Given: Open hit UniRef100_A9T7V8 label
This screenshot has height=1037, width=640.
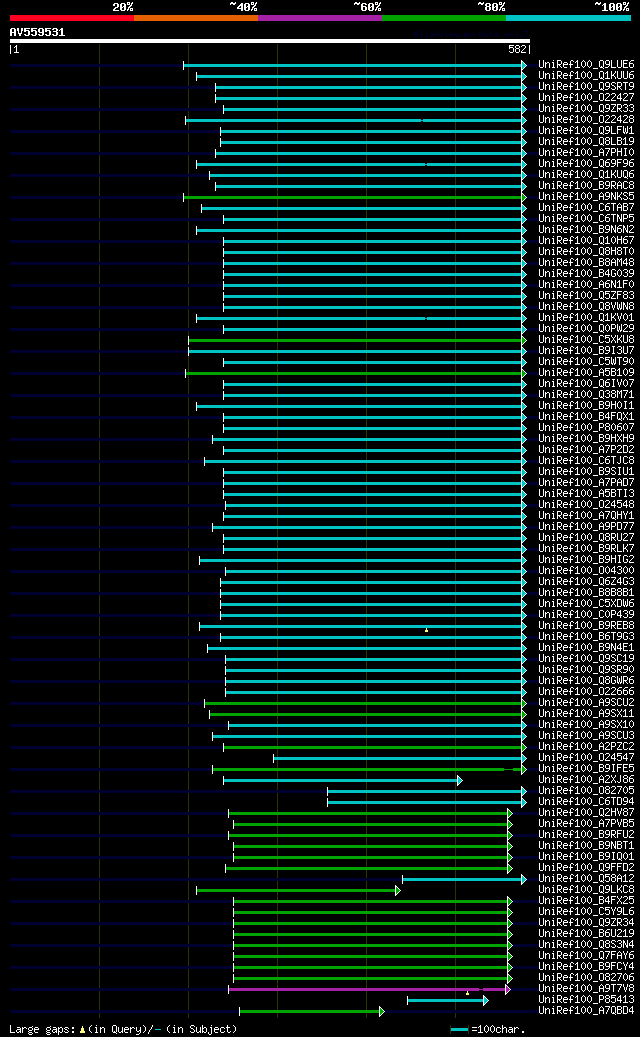Looking at the screenshot, I should pyautogui.click(x=586, y=988).
